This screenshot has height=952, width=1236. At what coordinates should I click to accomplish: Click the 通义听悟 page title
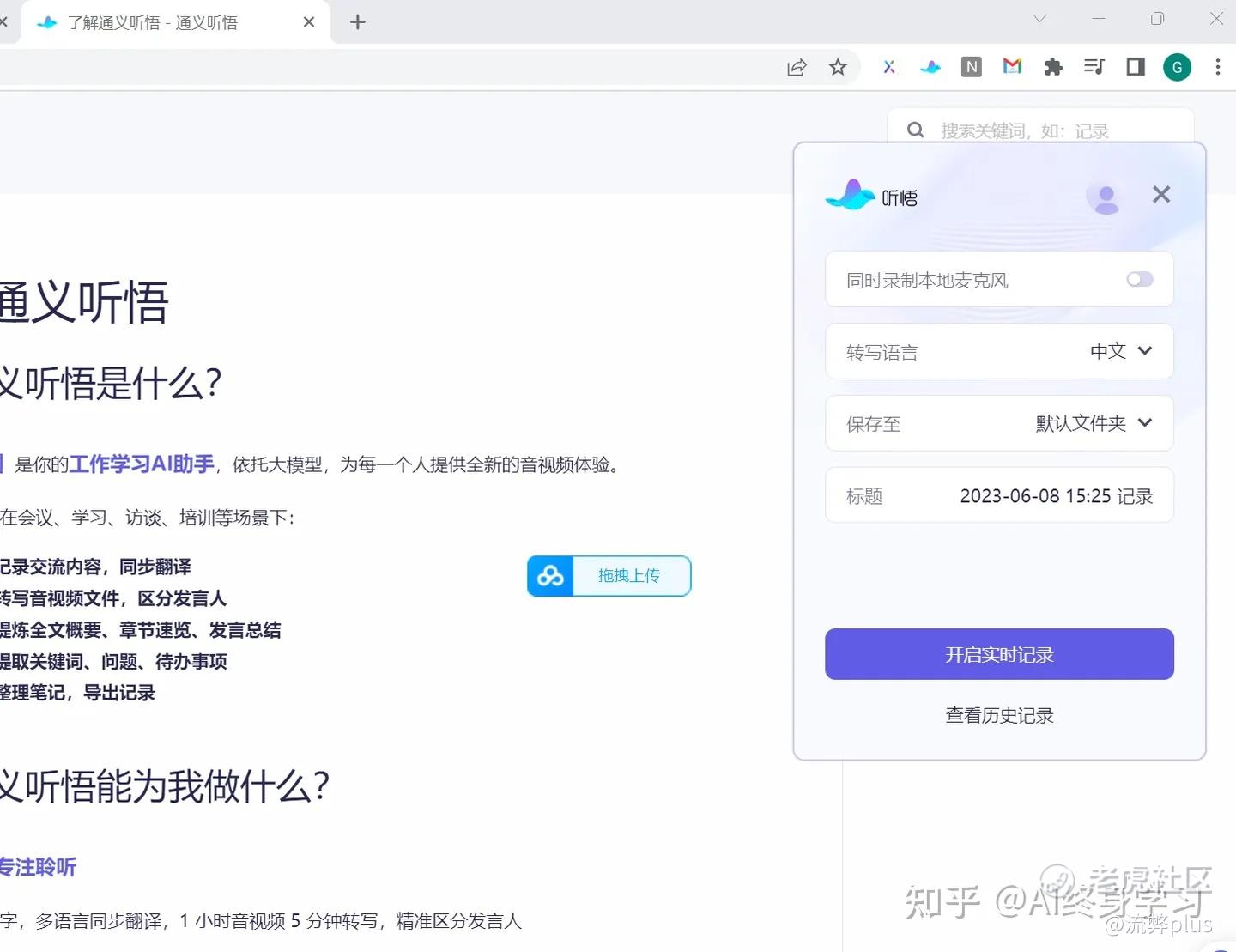83,302
